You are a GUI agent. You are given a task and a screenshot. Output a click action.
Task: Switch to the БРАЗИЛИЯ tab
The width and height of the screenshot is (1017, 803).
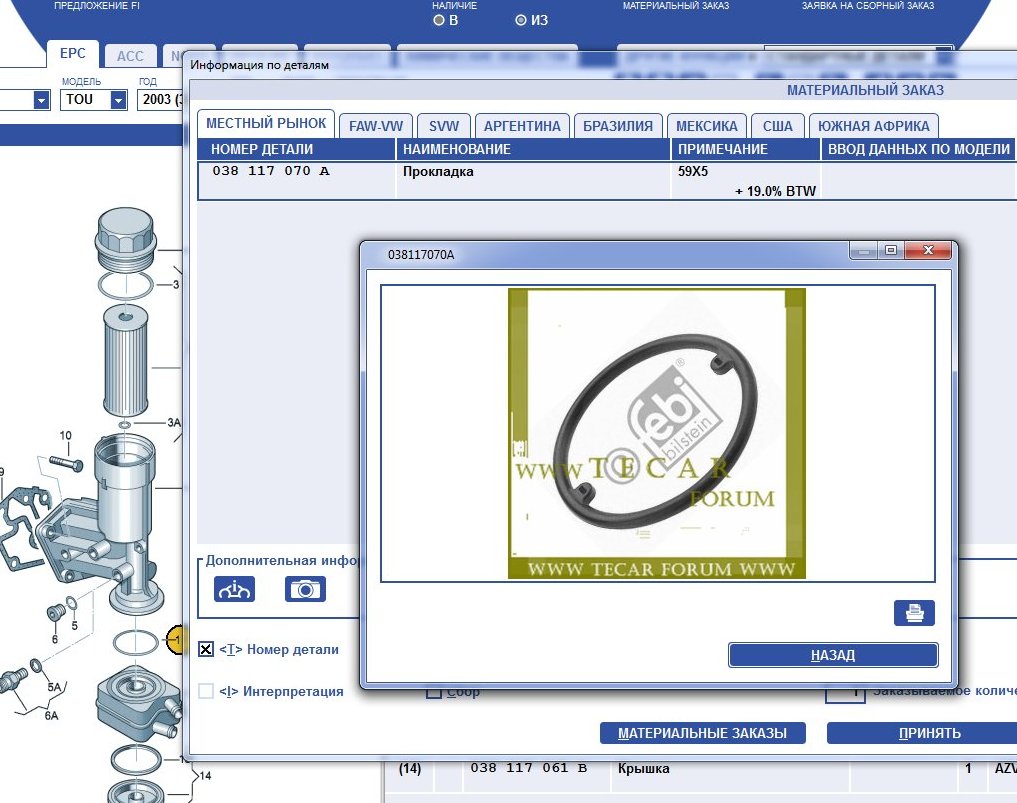point(617,126)
